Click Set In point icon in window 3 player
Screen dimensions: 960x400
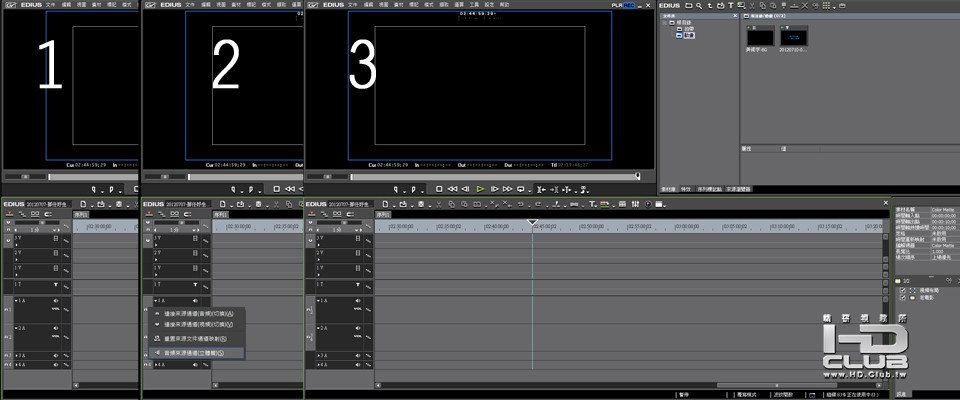(396, 189)
